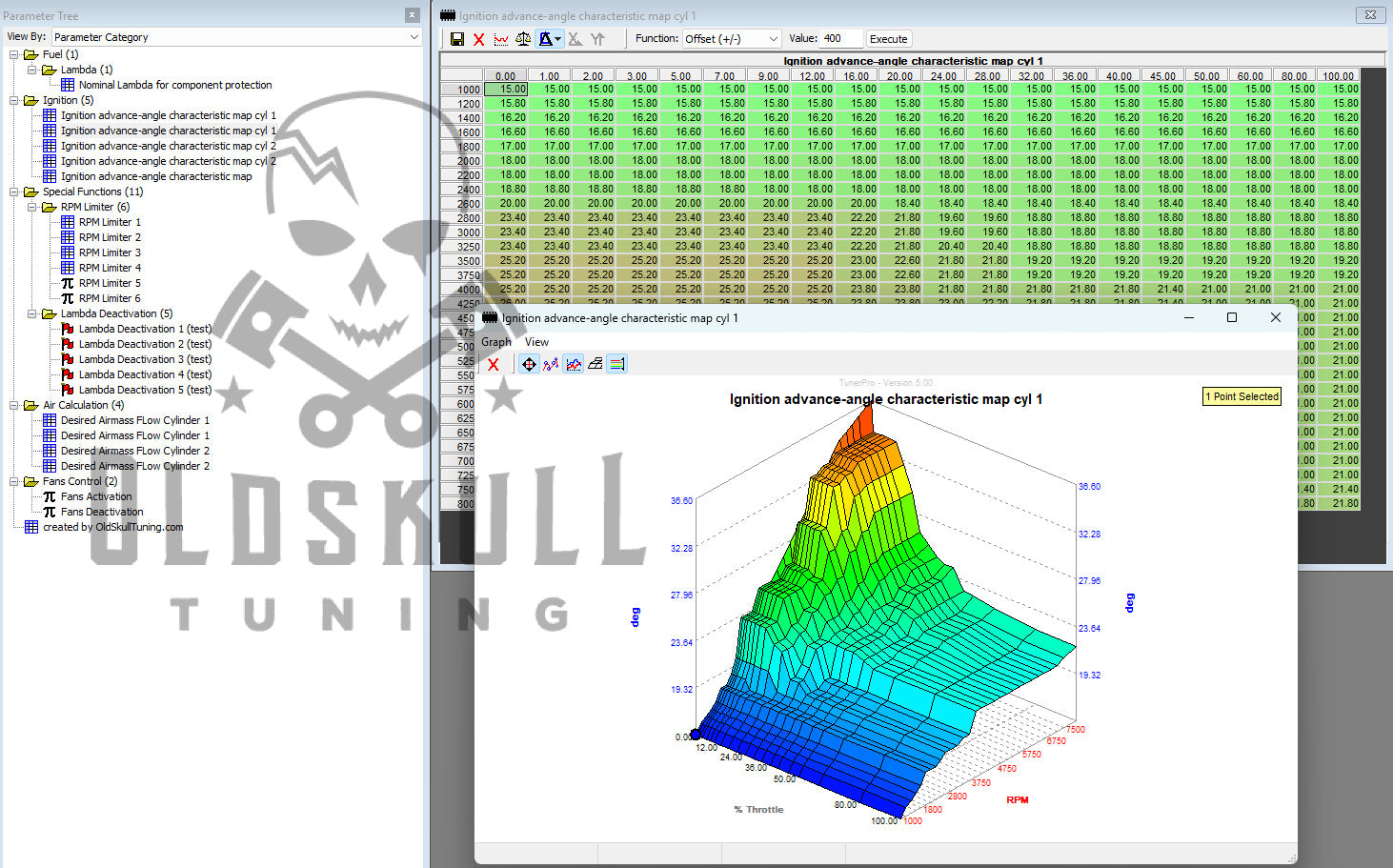Select Ignition advance-angle characteristic map without cyl
This screenshot has width=1393, height=868.
[156, 176]
